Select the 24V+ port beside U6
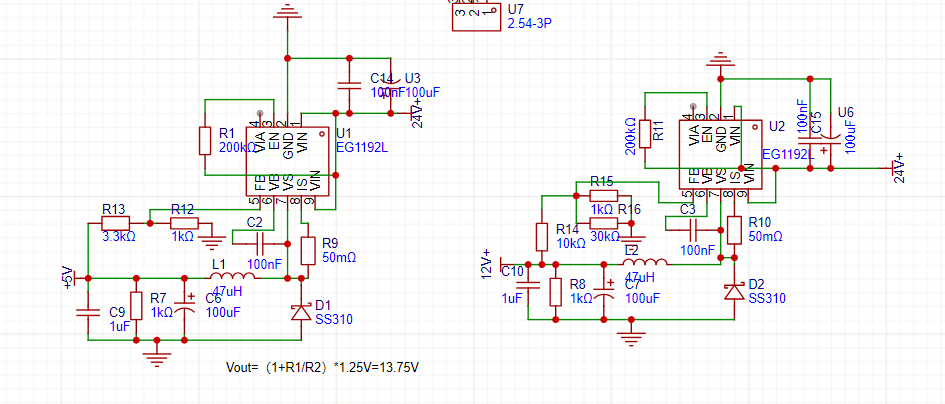945x404 pixels. click(898, 166)
